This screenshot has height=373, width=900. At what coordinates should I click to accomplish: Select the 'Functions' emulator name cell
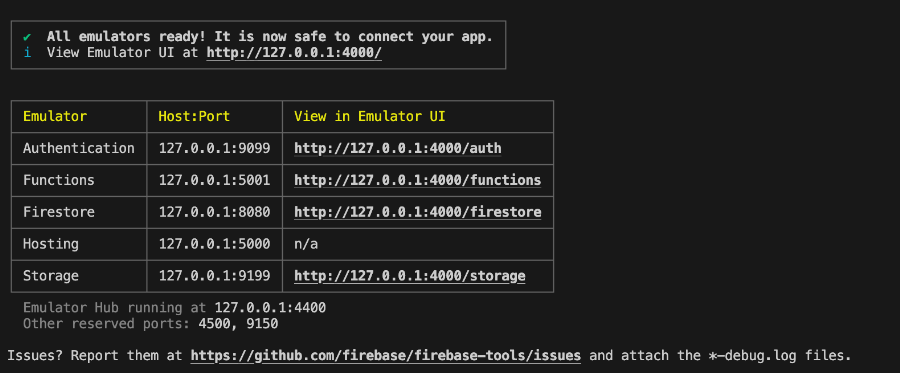point(59,180)
